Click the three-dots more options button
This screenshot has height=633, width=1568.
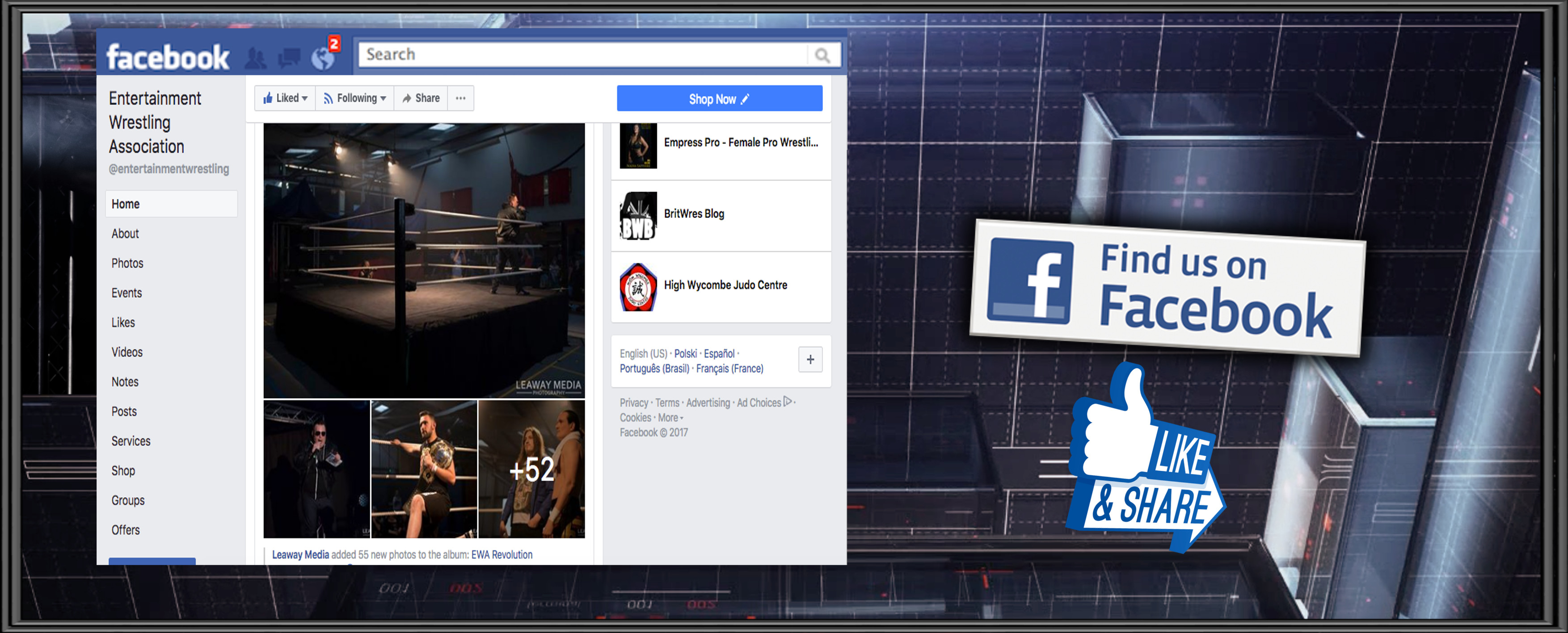tap(461, 98)
